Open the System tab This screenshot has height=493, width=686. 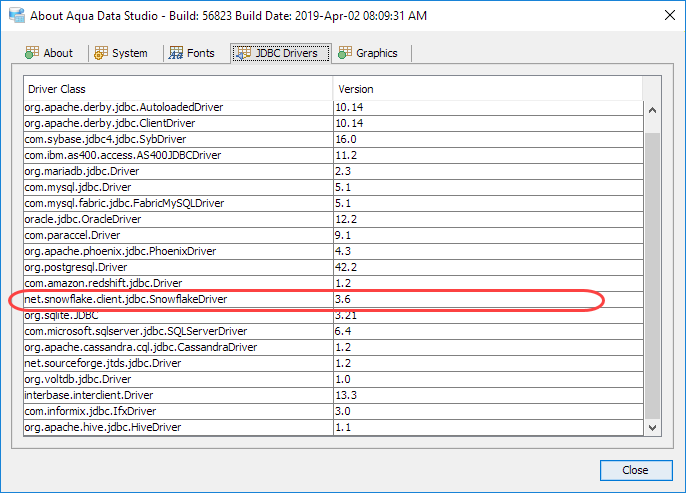tap(121, 53)
